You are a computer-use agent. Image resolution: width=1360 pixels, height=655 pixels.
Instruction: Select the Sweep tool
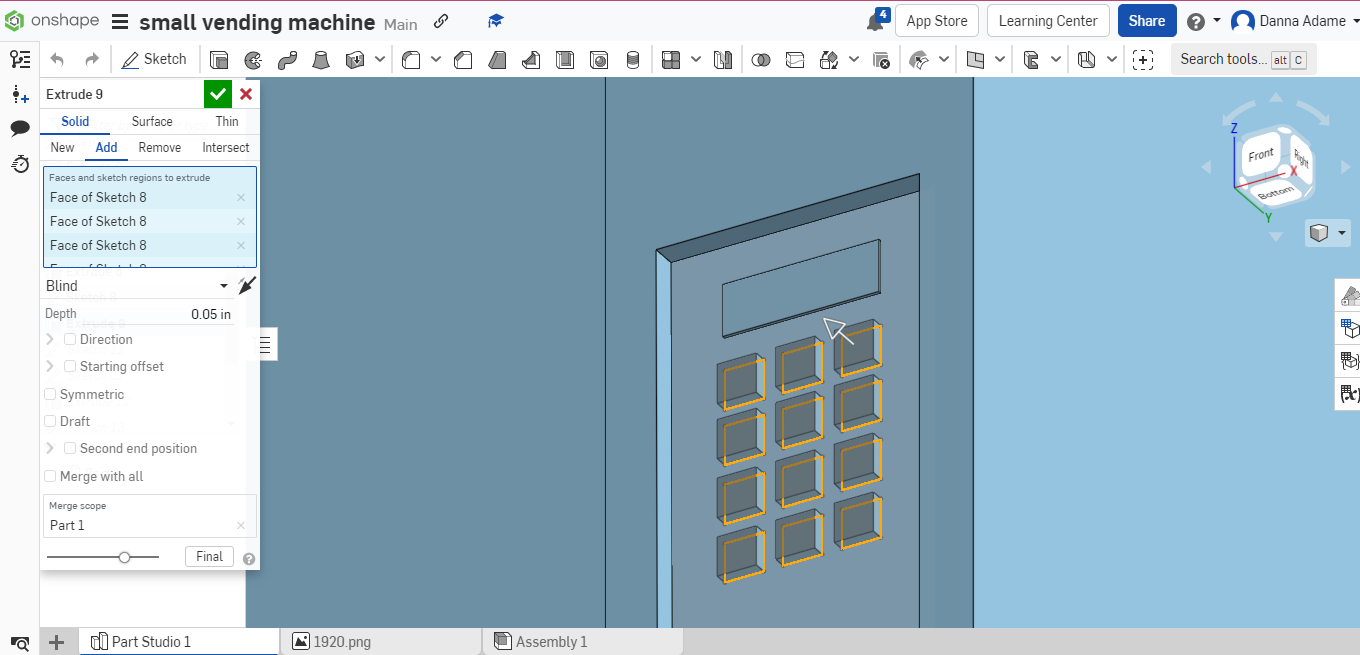coord(288,59)
